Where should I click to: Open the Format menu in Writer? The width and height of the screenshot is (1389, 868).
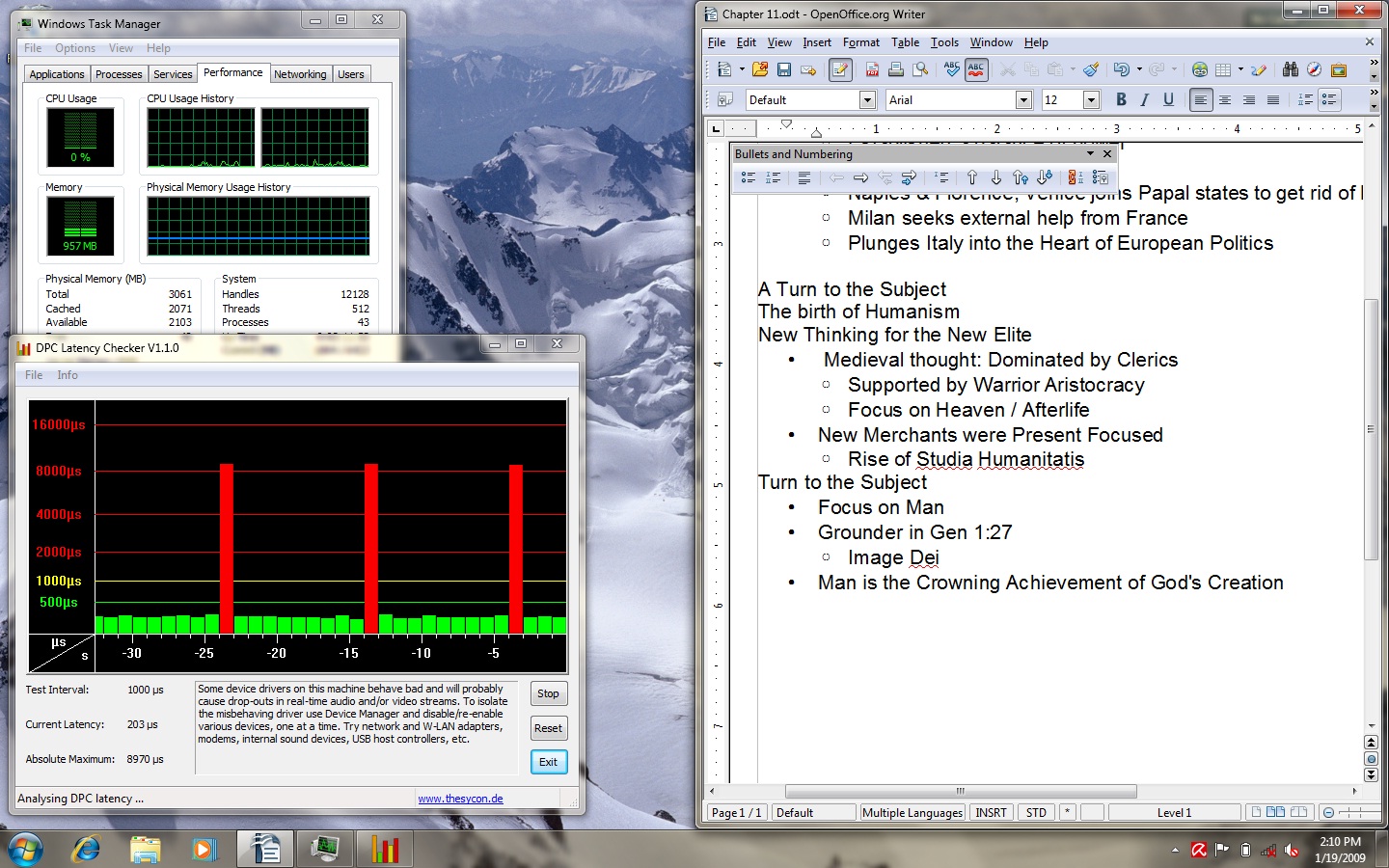click(x=860, y=42)
